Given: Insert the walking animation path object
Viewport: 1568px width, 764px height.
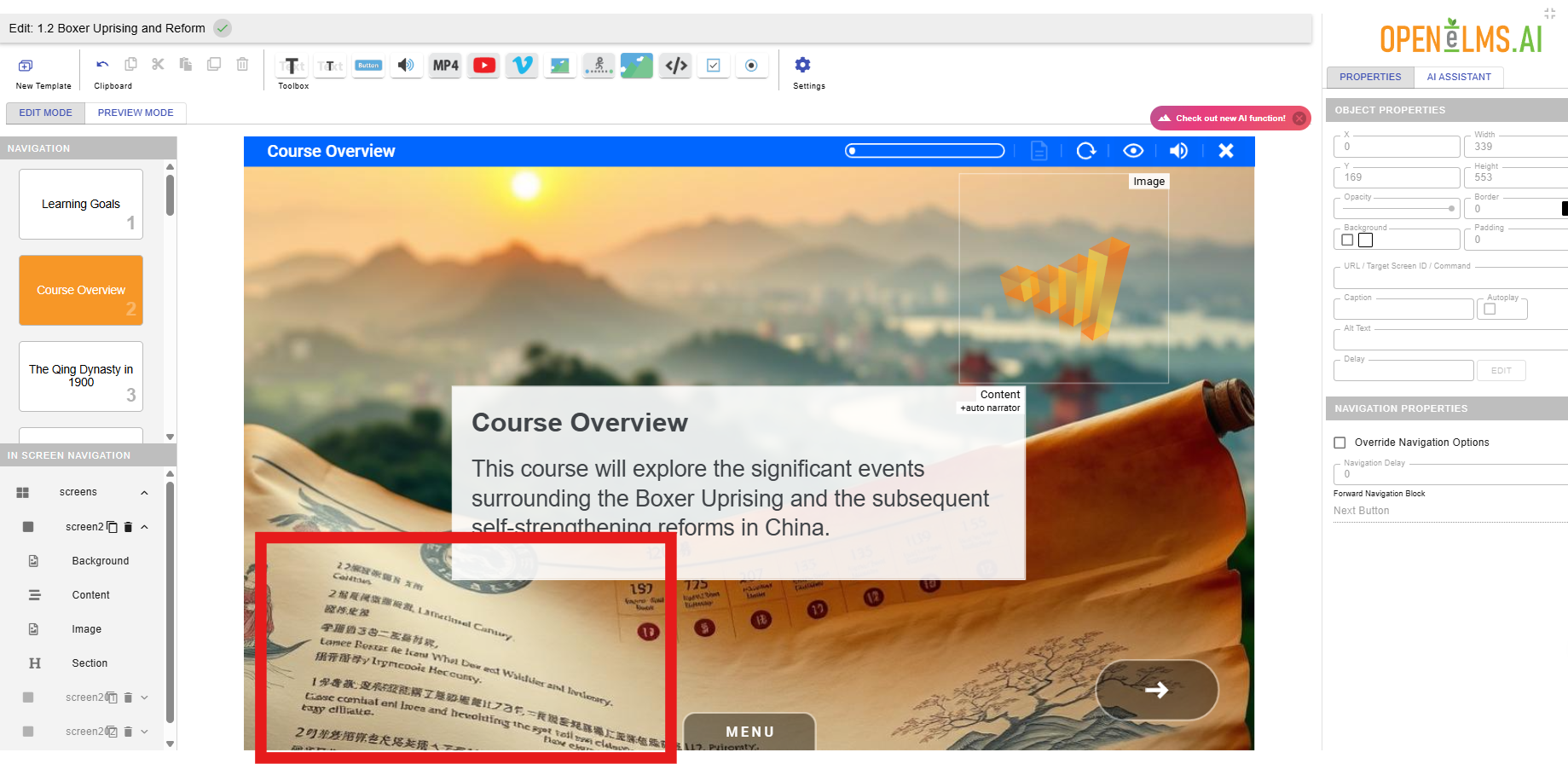Looking at the screenshot, I should 599,66.
